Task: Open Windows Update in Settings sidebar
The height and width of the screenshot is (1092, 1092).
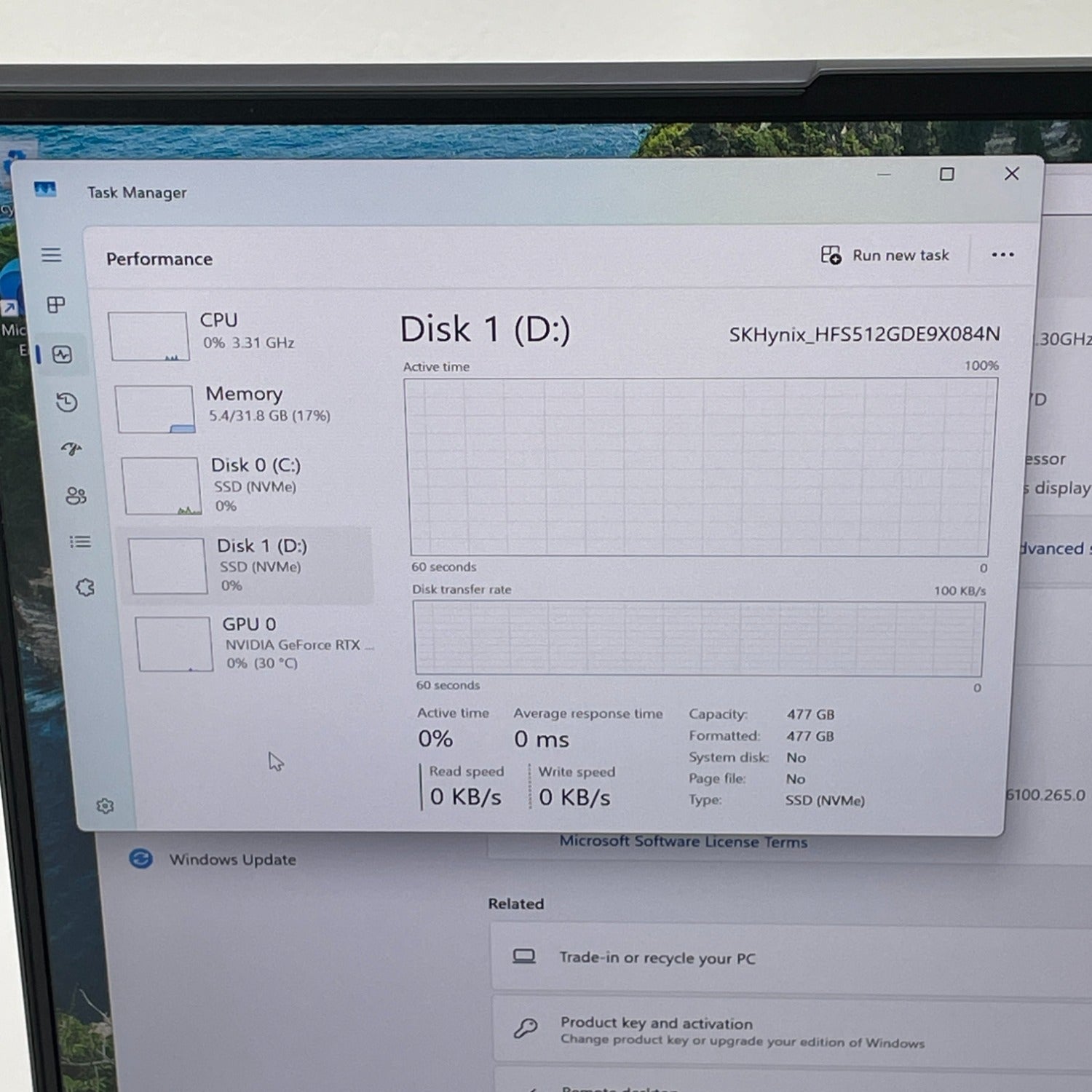Action: [232, 860]
